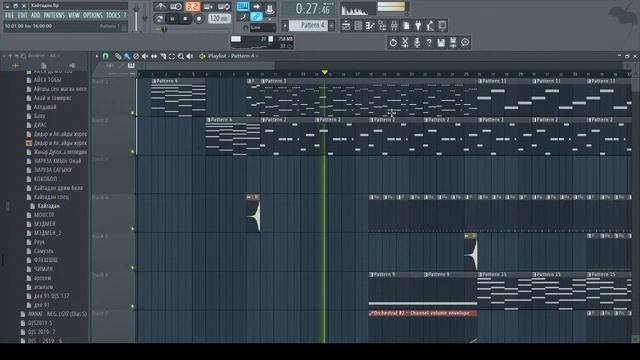The height and width of the screenshot is (360, 640).
Task: Click the 0:27:46 time display
Action: [313, 9]
